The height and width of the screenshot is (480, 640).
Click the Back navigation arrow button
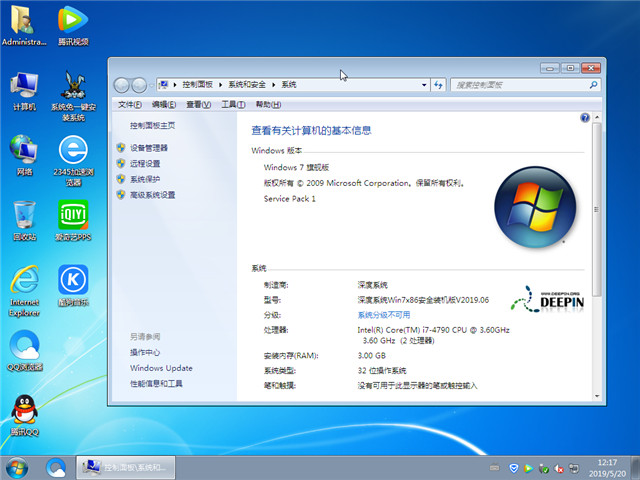(122, 85)
